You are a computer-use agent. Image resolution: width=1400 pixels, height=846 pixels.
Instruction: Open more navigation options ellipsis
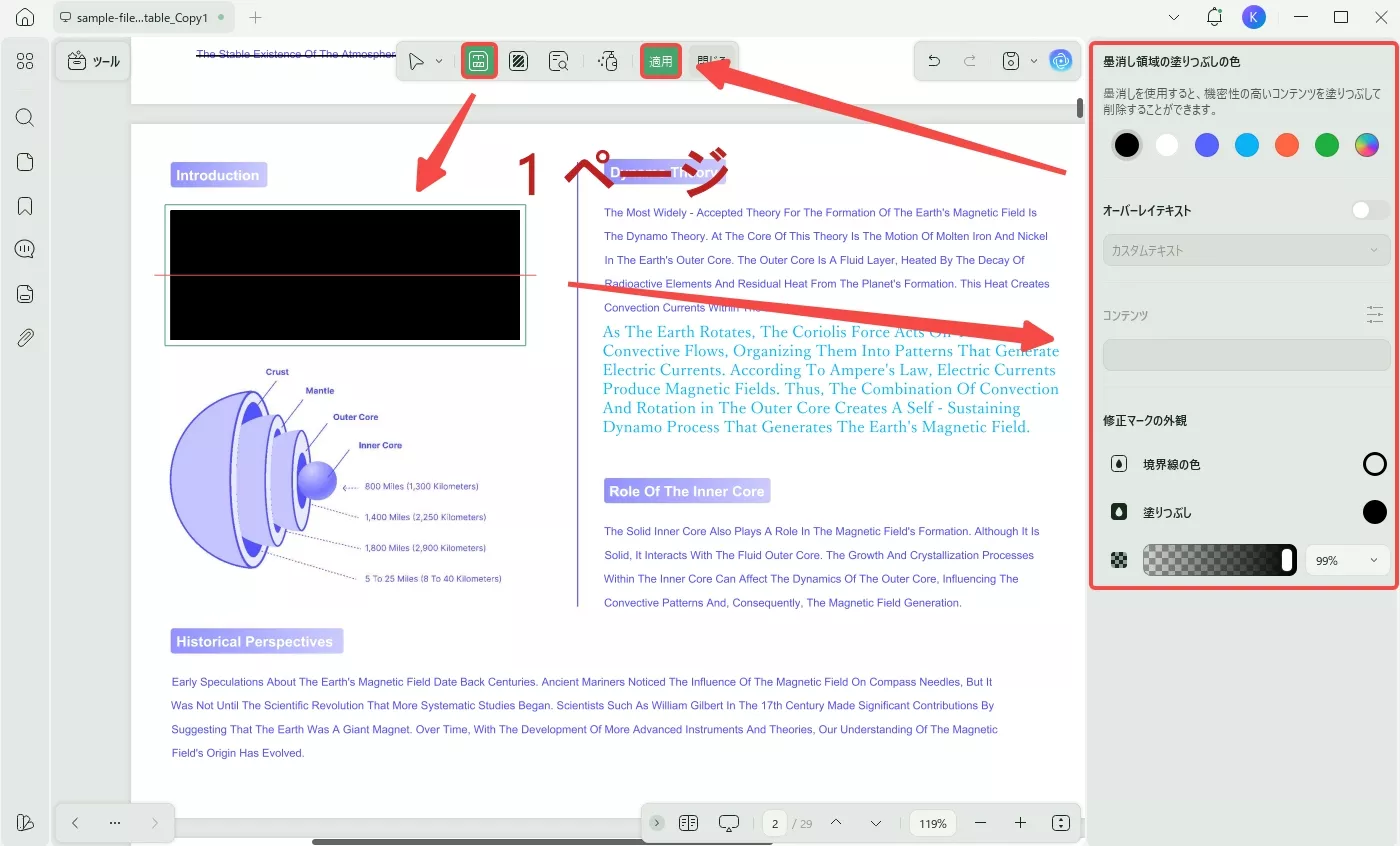click(x=115, y=823)
